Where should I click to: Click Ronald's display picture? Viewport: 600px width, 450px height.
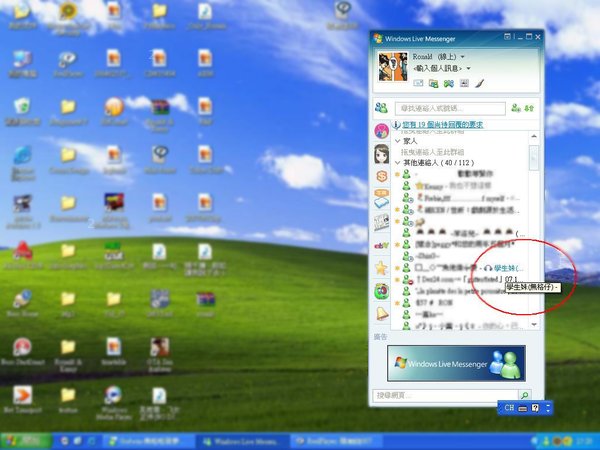pyautogui.click(x=393, y=67)
